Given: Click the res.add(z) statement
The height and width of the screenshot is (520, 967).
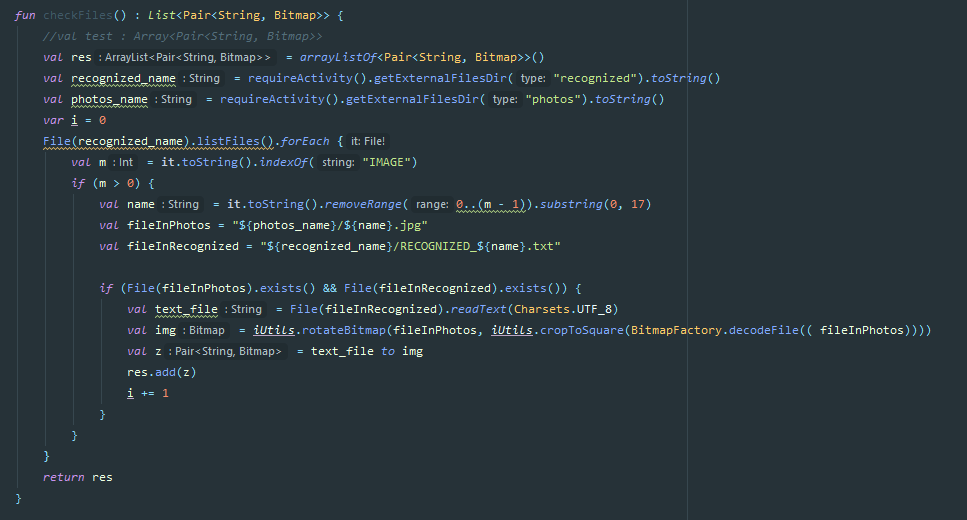Looking at the screenshot, I should point(162,372).
